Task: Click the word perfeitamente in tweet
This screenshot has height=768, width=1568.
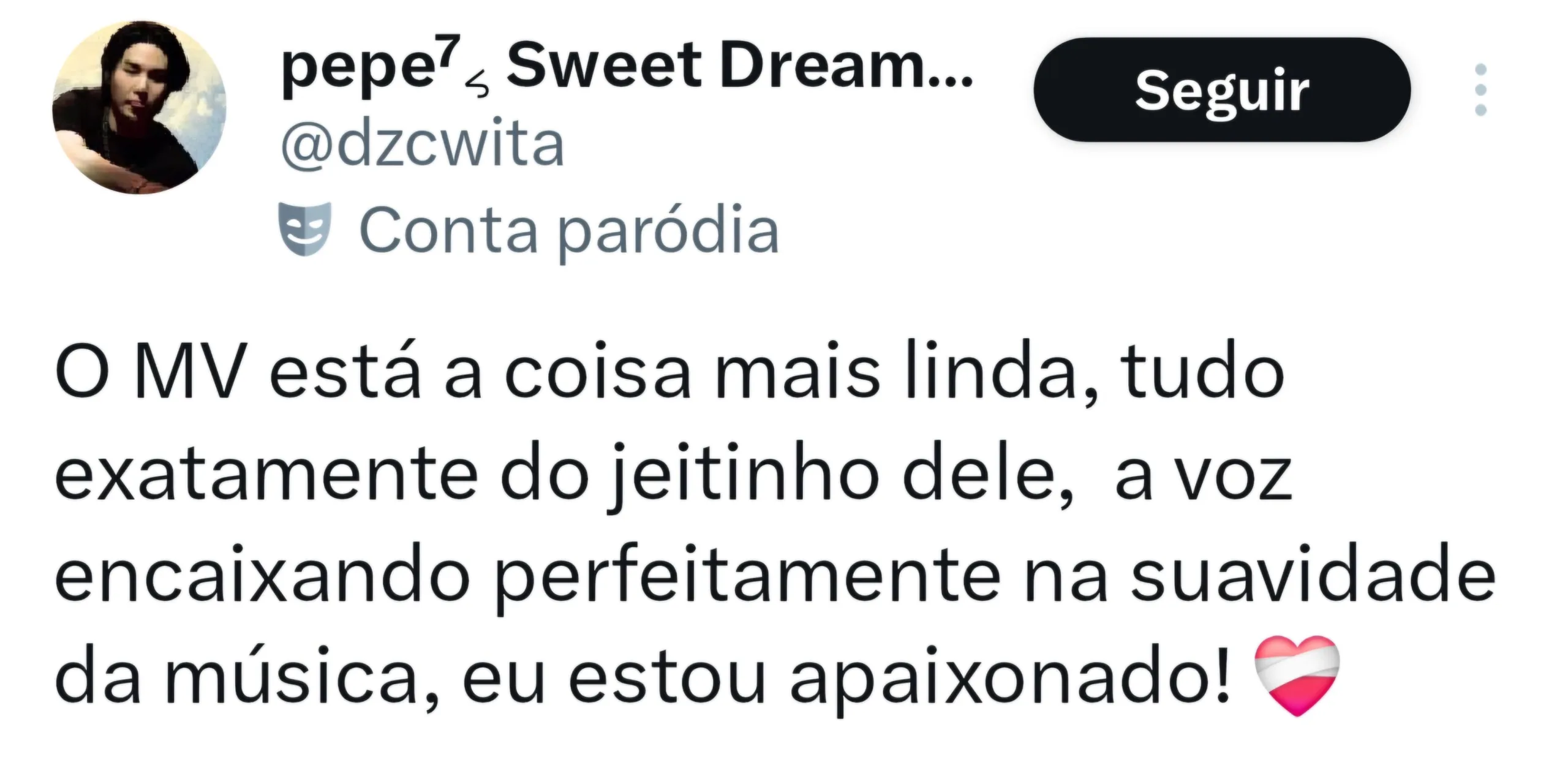Action: tap(747, 579)
